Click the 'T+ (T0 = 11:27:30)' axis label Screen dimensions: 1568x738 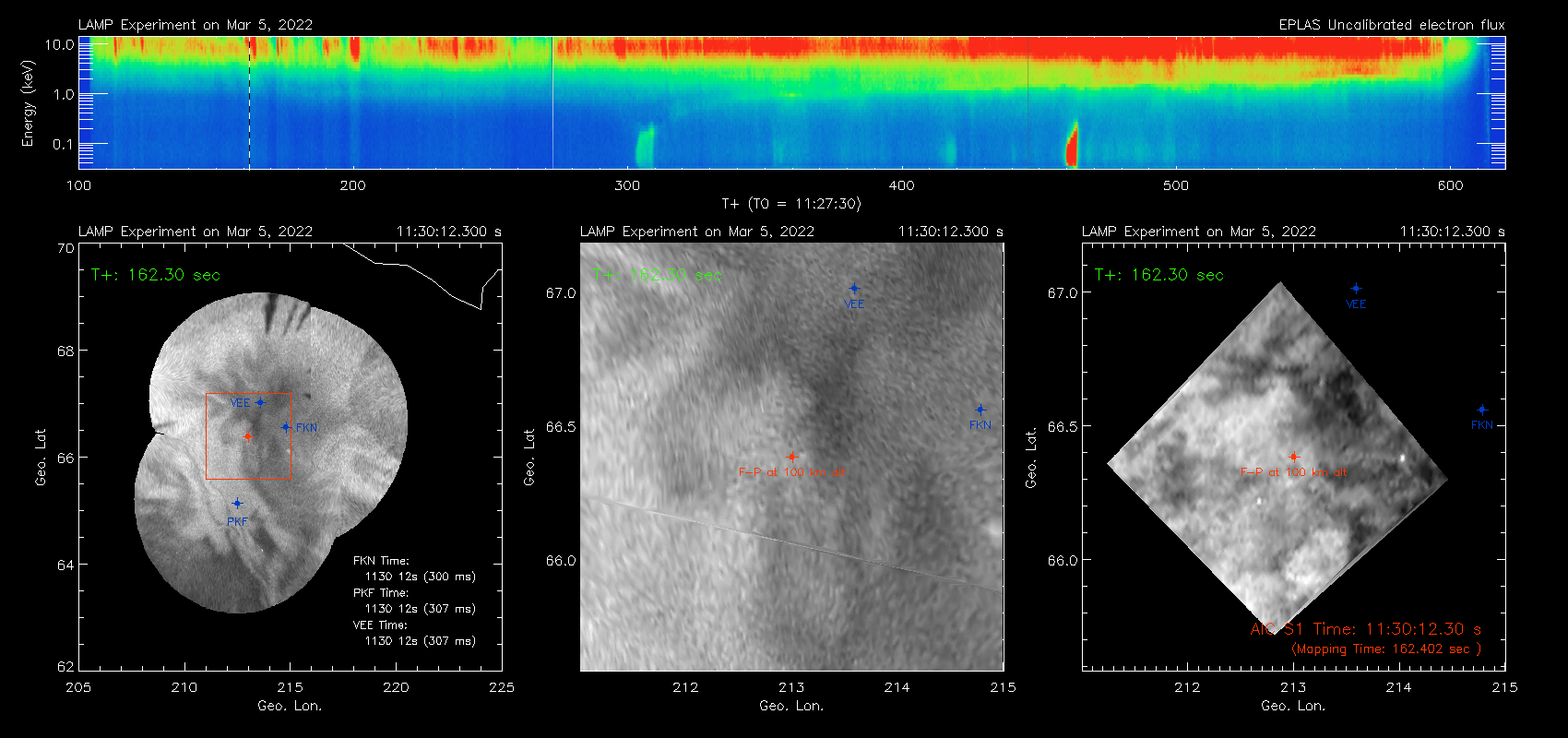pyautogui.click(x=791, y=204)
